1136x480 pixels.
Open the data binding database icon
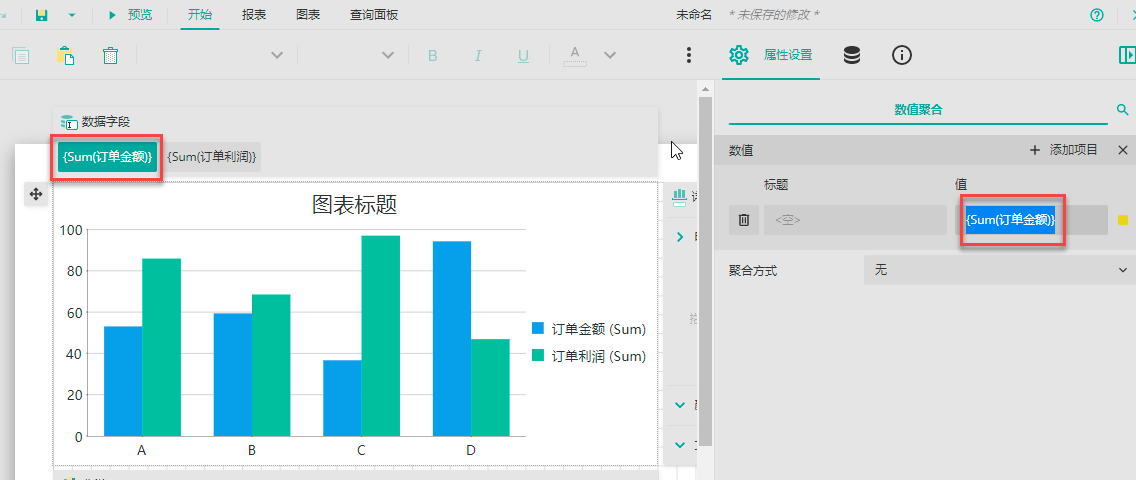point(851,56)
